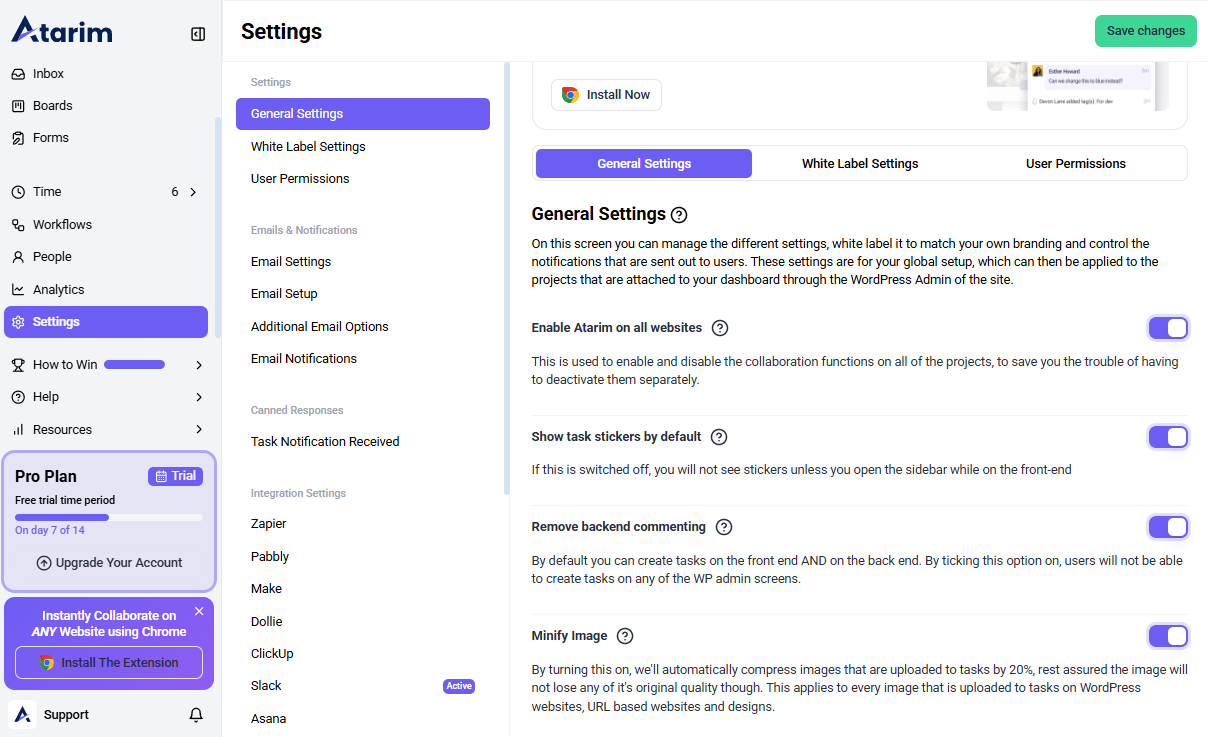
Task: Expand the How to Win section
Action: [199, 365]
